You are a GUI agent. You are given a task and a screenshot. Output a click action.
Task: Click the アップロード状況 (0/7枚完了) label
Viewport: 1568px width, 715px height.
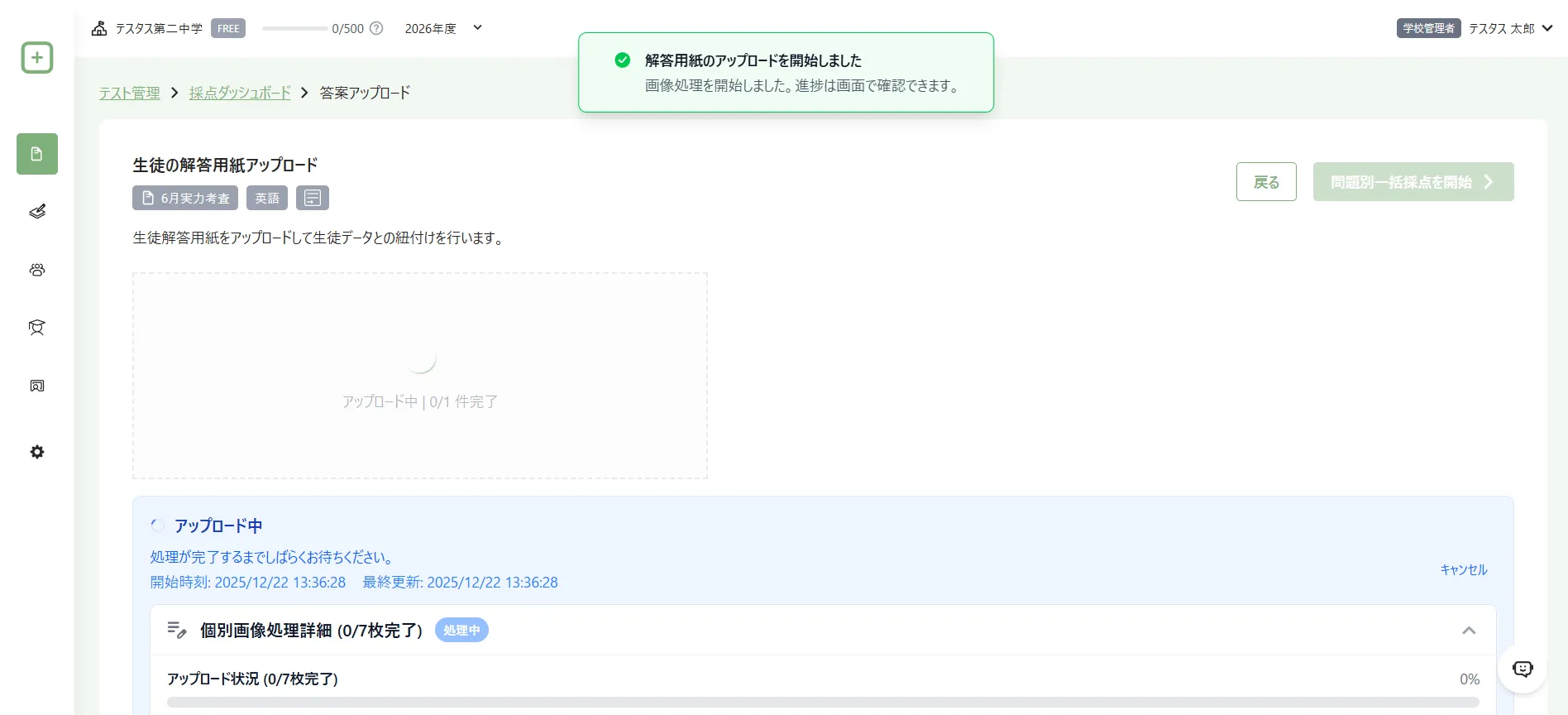tap(252, 679)
